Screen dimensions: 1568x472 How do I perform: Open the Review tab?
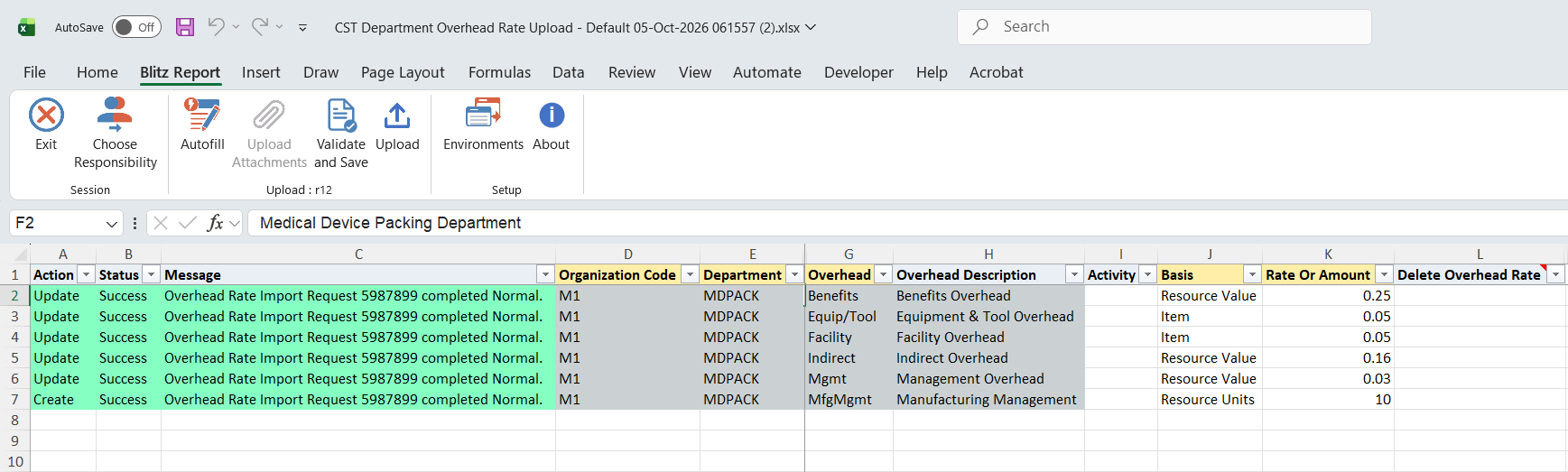[632, 72]
